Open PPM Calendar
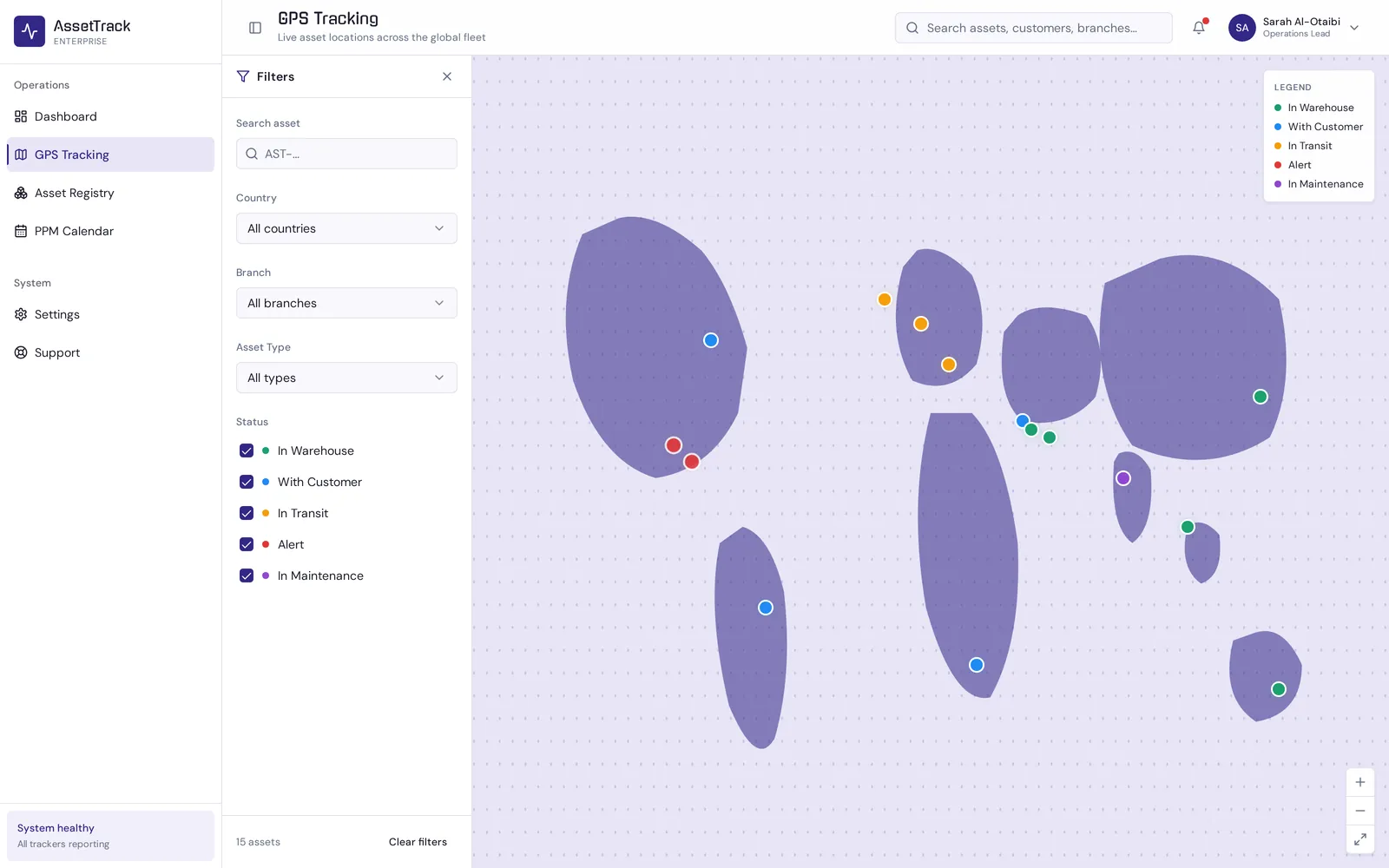This screenshot has height=868, width=1389. 110,231
